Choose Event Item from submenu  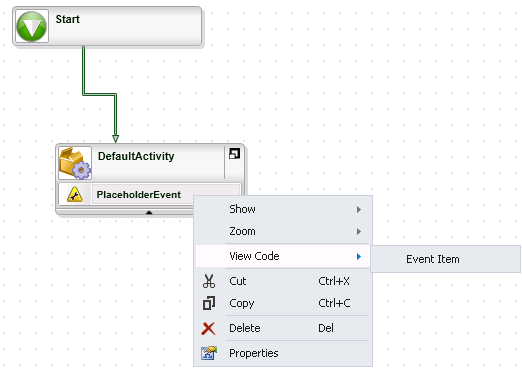pyautogui.click(x=445, y=259)
